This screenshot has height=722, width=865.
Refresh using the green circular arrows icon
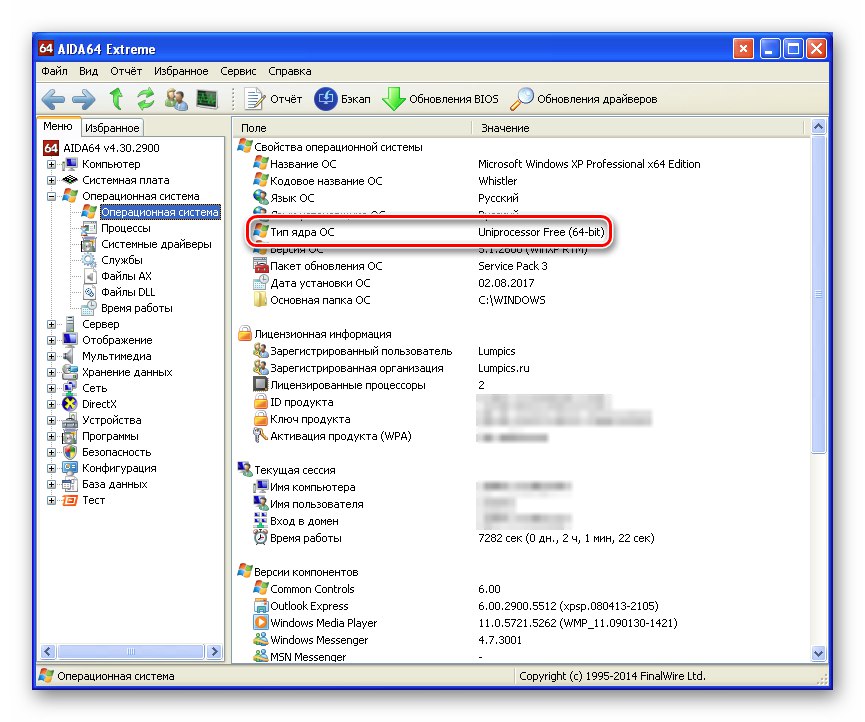(x=146, y=99)
